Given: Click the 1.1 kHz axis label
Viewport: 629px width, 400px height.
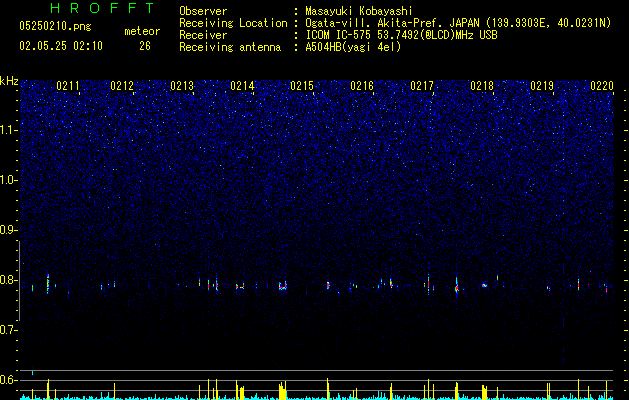Looking at the screenshot, I should pos(8,130).
